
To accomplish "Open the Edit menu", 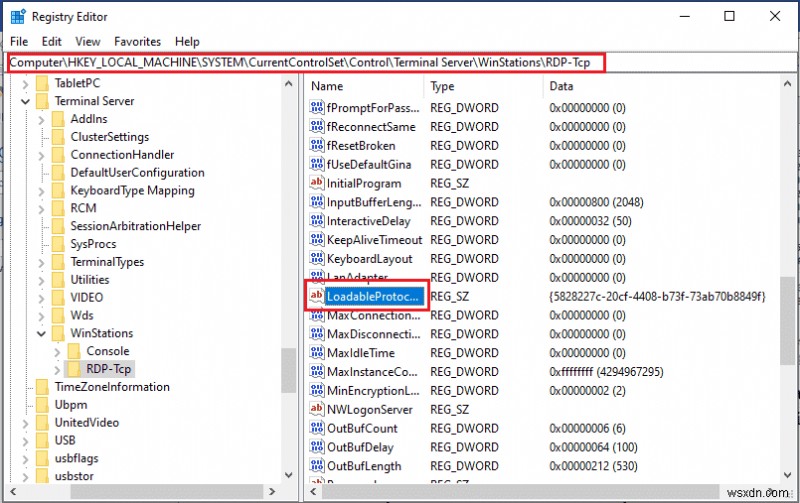I will 52,42.
